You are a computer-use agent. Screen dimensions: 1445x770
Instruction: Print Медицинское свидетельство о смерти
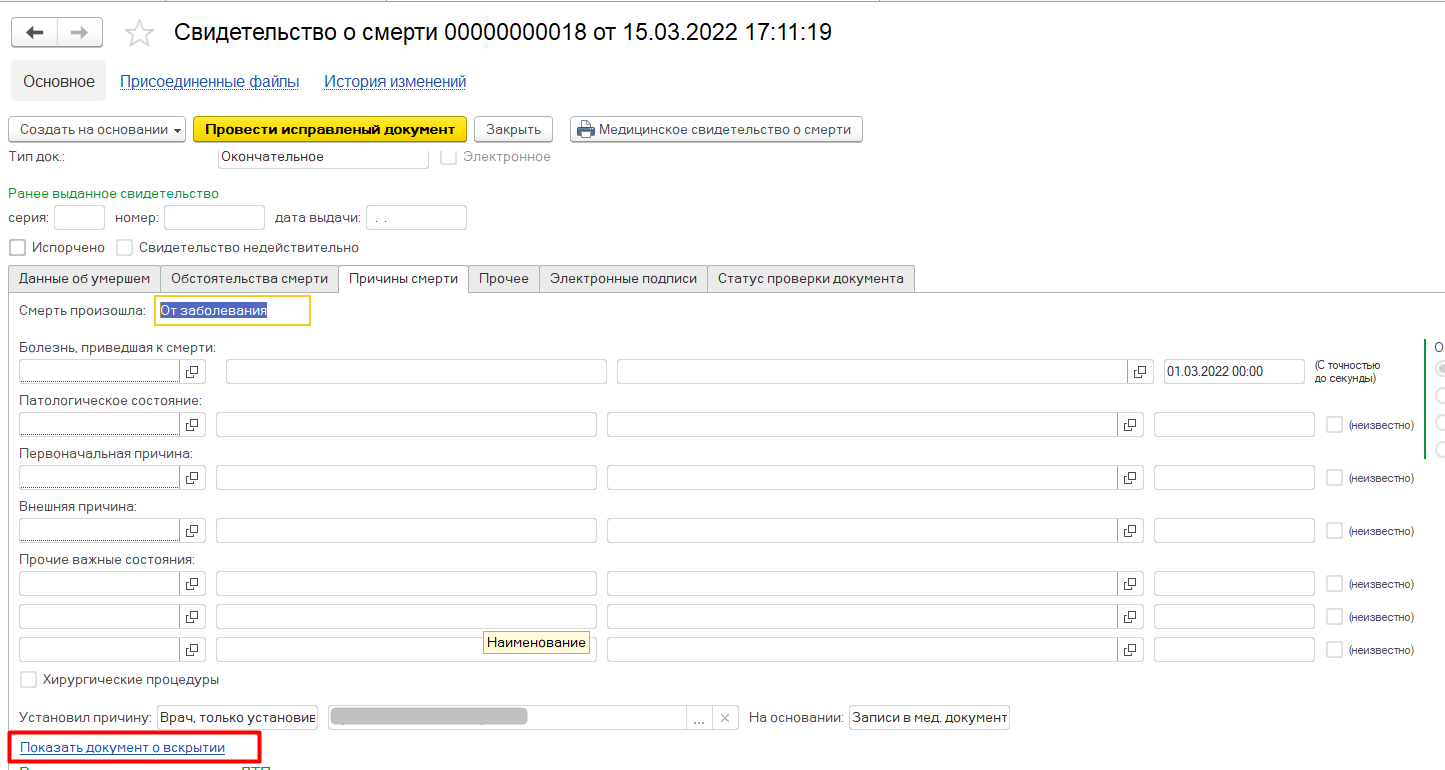pyautogui.click(x=716, y=129)
